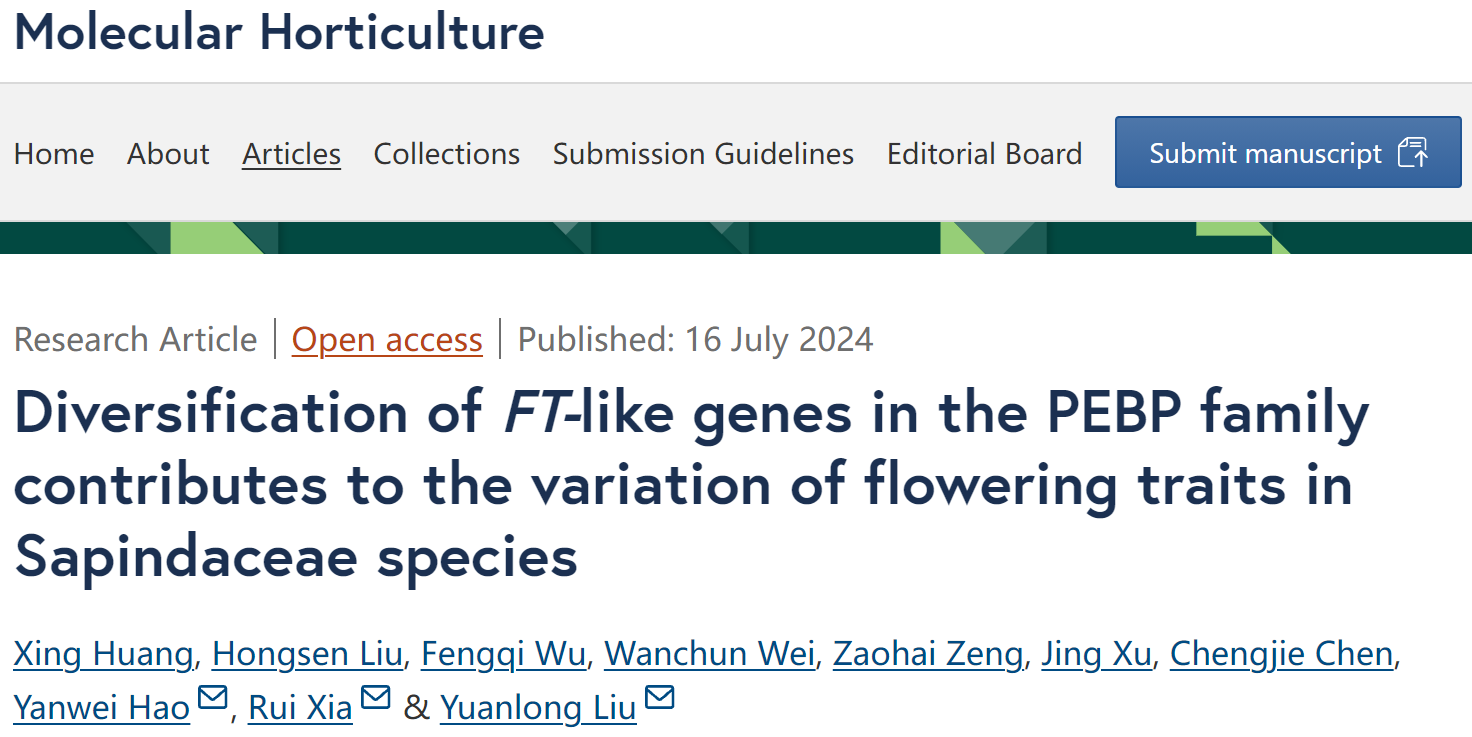
Task: Open the Home navigation item
Action: 54,154
